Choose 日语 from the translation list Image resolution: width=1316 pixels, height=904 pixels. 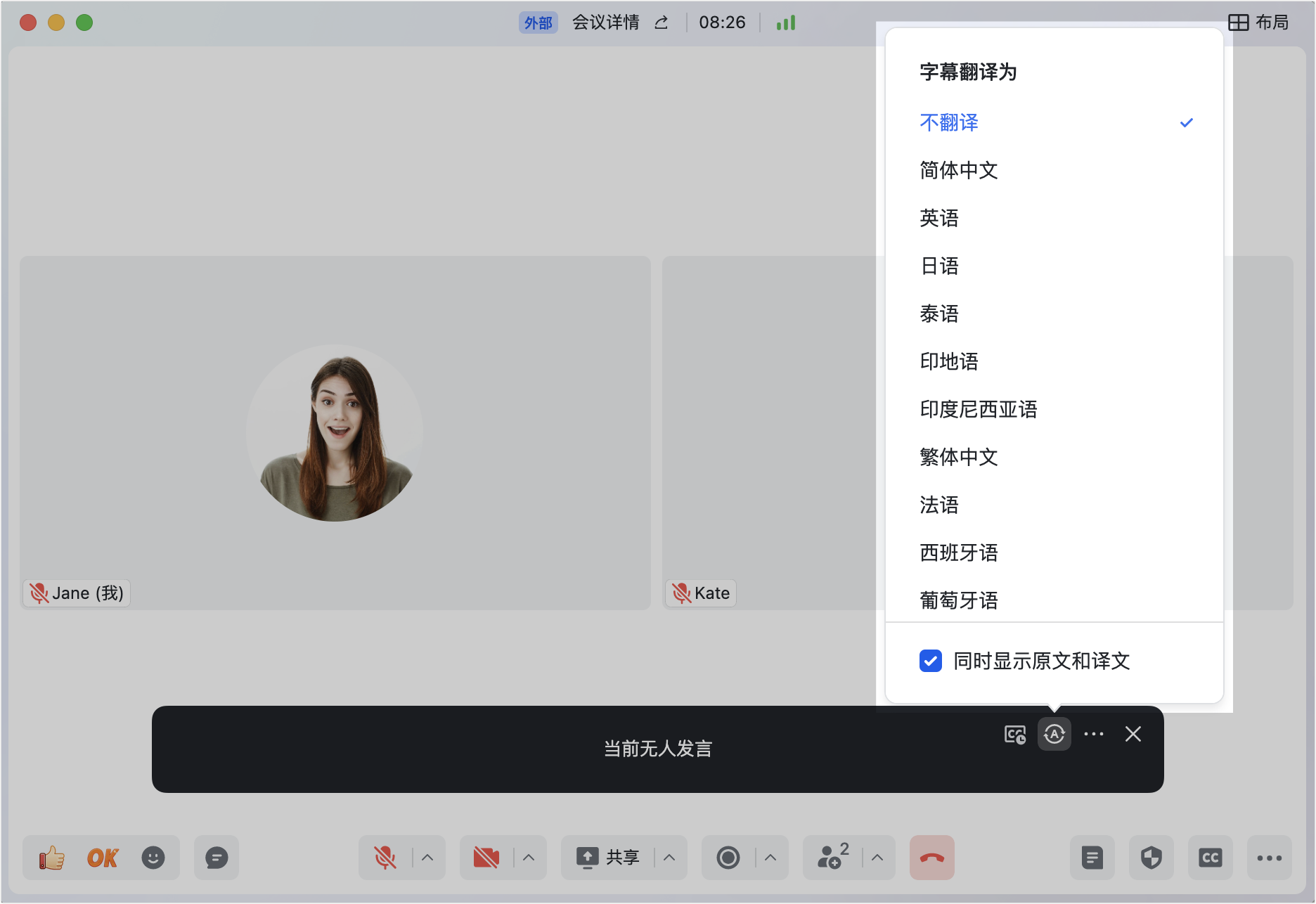(939, 266)
